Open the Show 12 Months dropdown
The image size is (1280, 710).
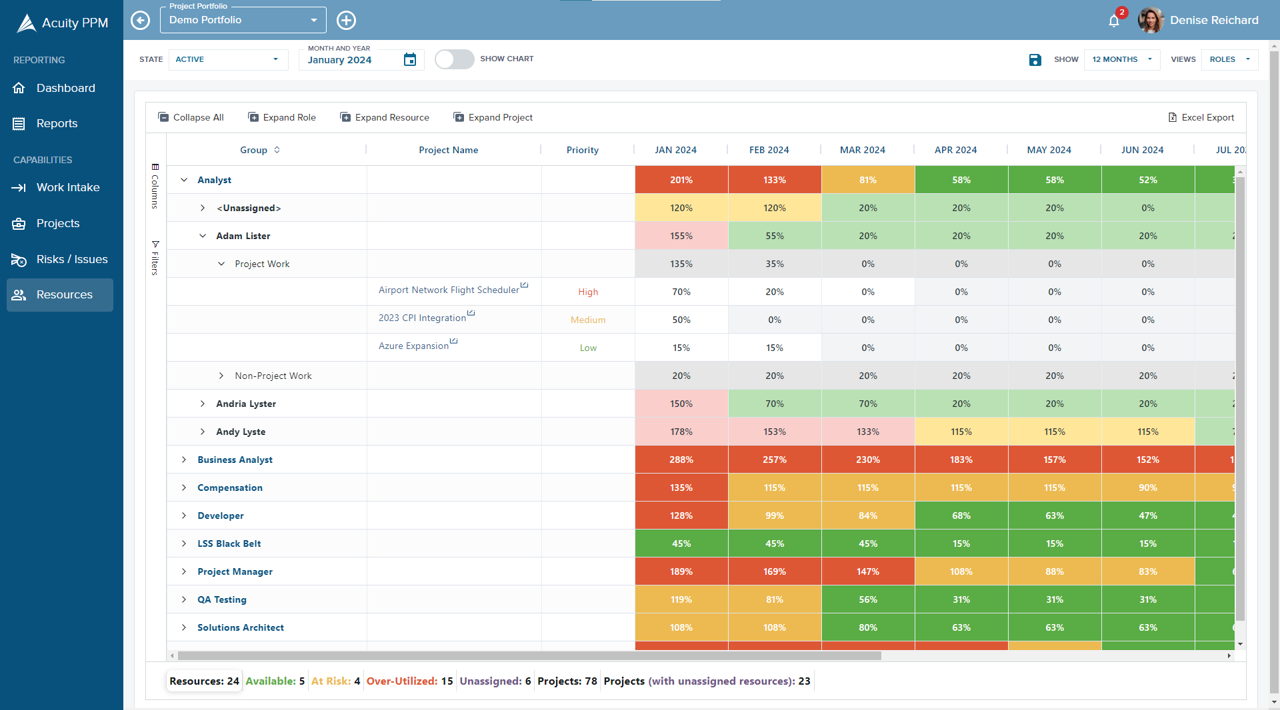1122,59
